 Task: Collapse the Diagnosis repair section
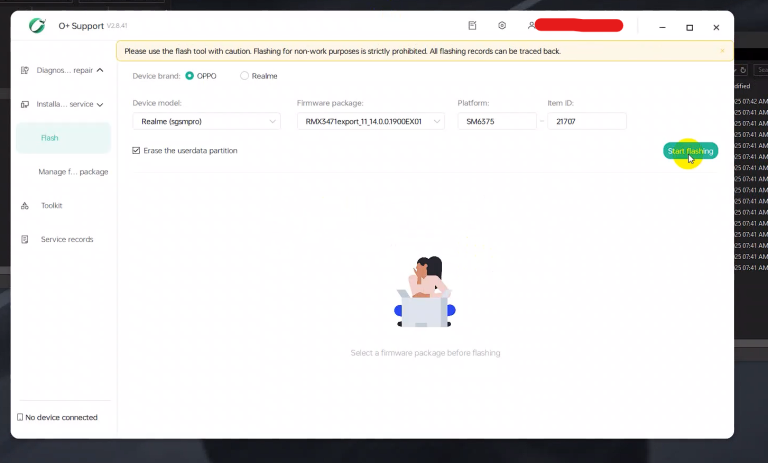pyautogui.click(x=100, y=70)
